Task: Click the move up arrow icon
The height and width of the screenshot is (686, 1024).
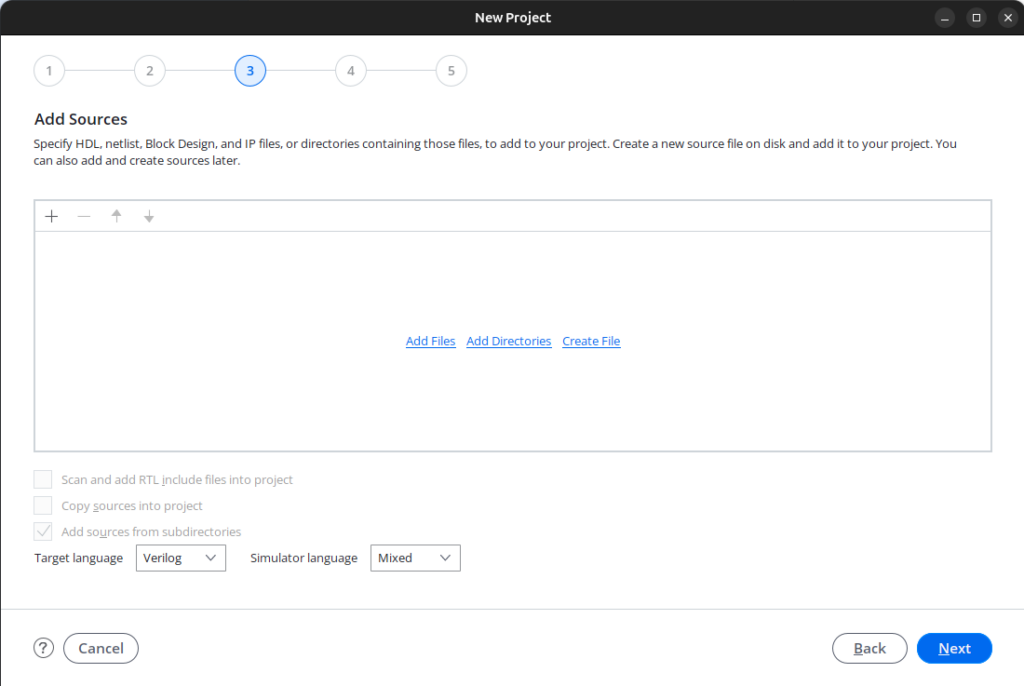Action: (x=116, y=216)
